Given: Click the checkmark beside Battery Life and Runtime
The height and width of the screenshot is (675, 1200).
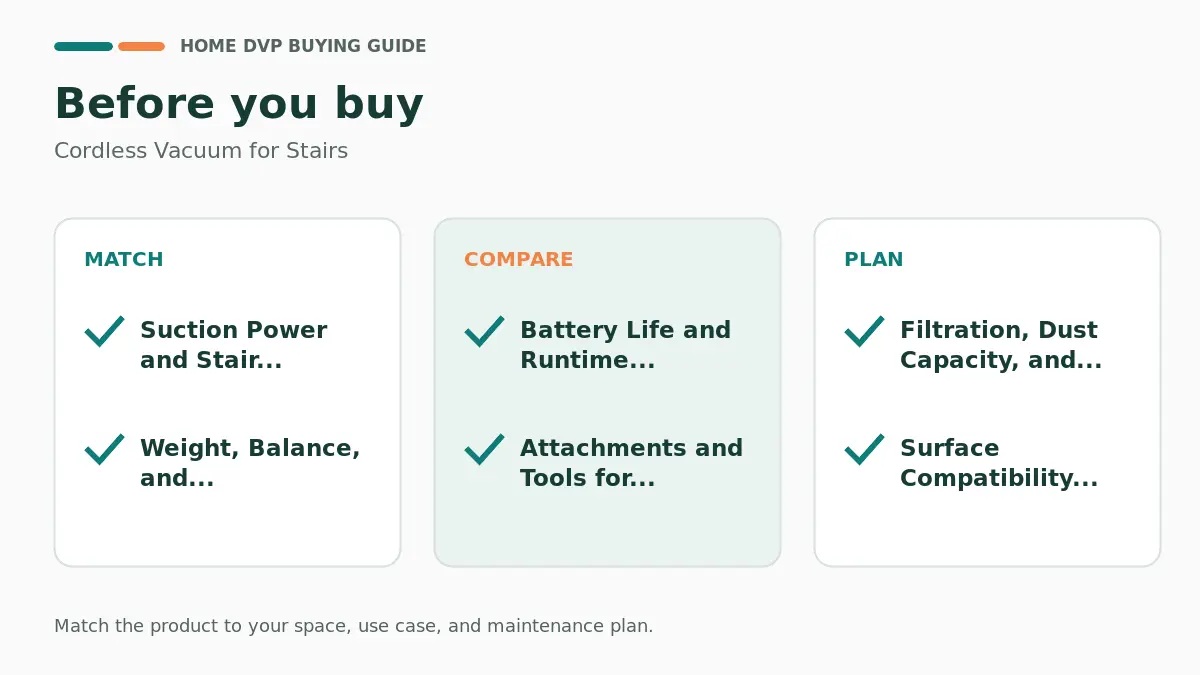Looking at the screenshot, I should click(x=485, y=331).
